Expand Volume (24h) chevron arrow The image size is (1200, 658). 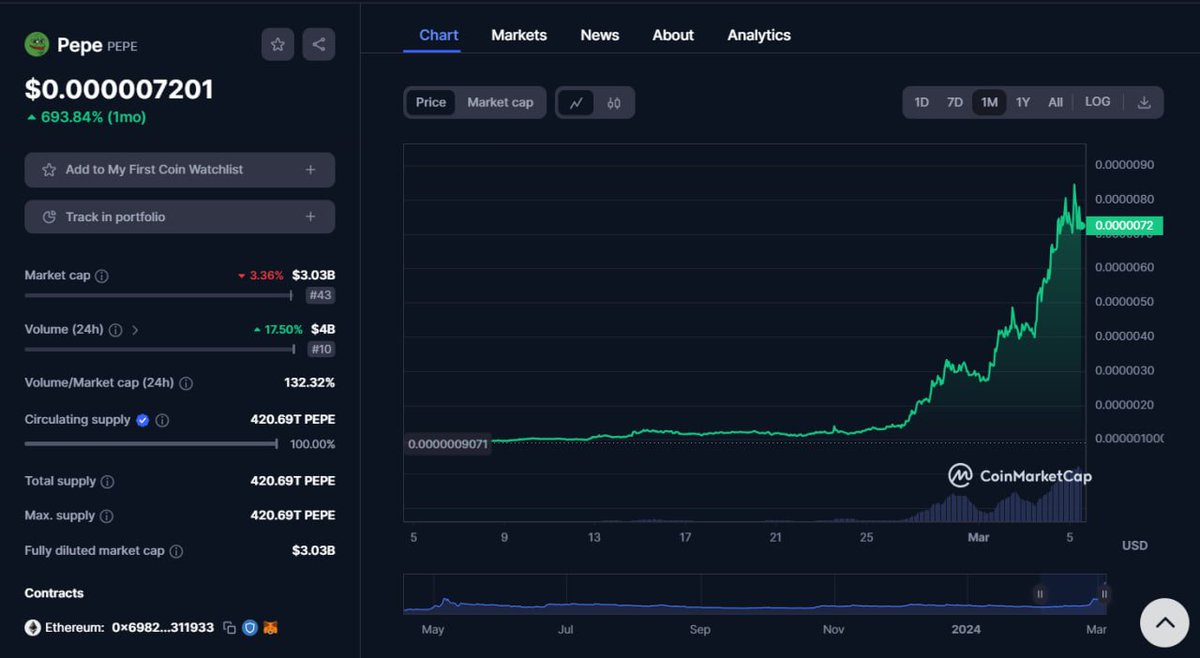135,330
